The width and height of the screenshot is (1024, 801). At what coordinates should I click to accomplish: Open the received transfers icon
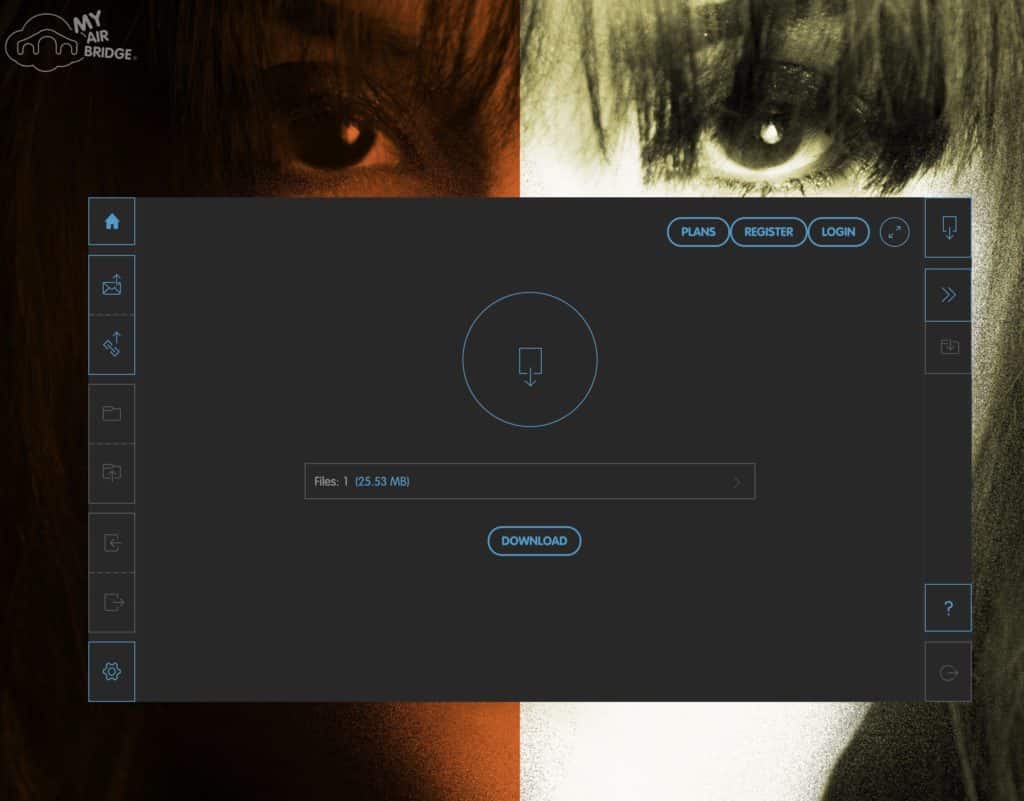coord(112,542)
